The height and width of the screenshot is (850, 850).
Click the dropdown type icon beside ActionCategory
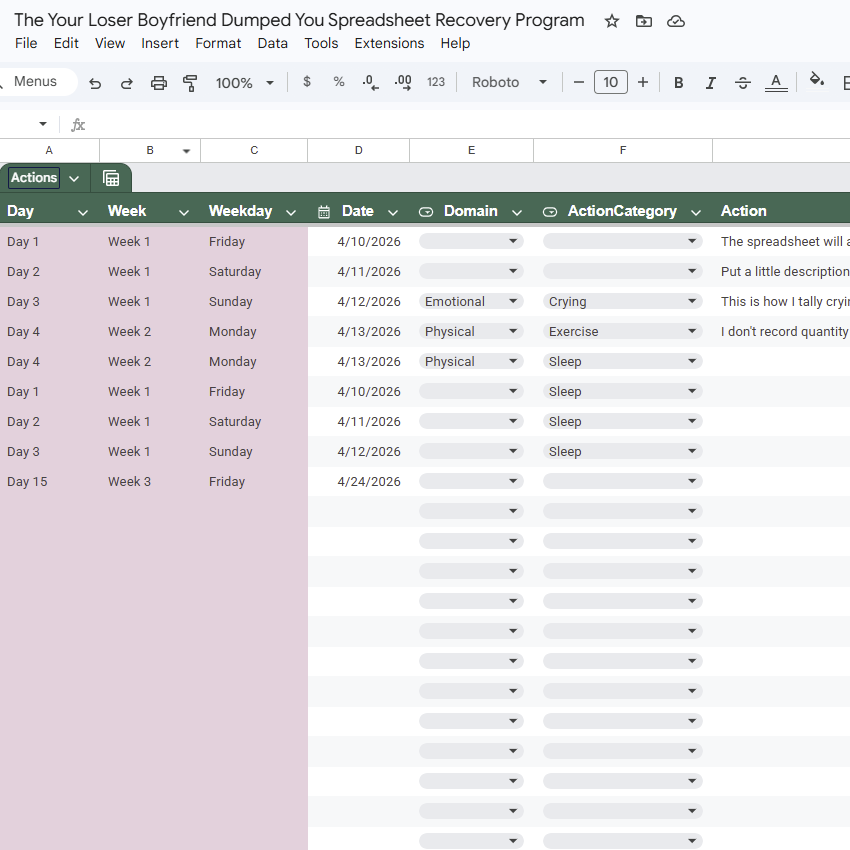tap(550, 212)
